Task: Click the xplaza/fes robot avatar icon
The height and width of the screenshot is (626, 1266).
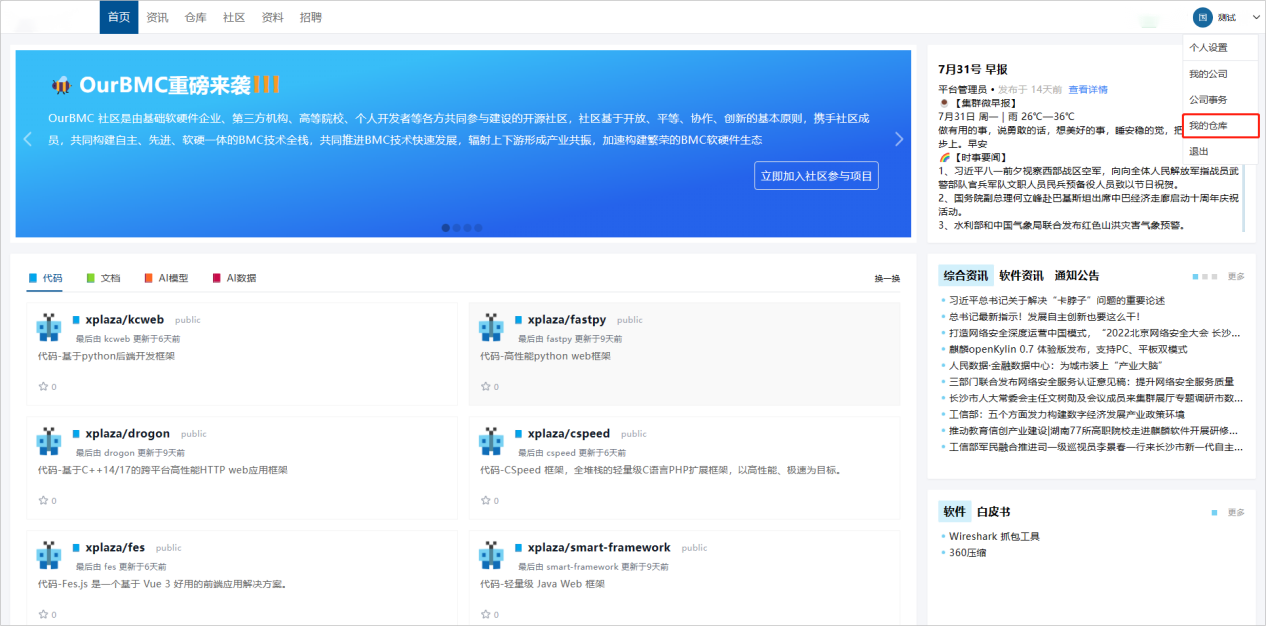Action: point(49,555)
